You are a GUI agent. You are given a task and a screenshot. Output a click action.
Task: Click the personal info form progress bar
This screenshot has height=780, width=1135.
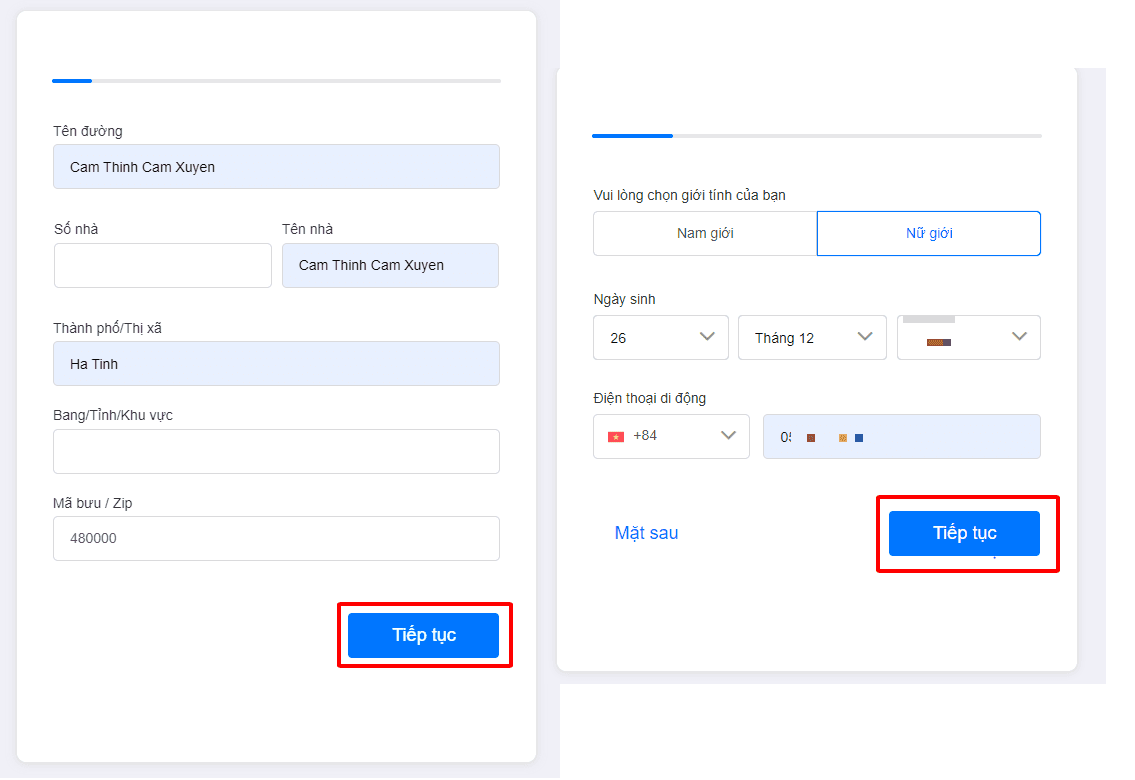coord(817,136)
